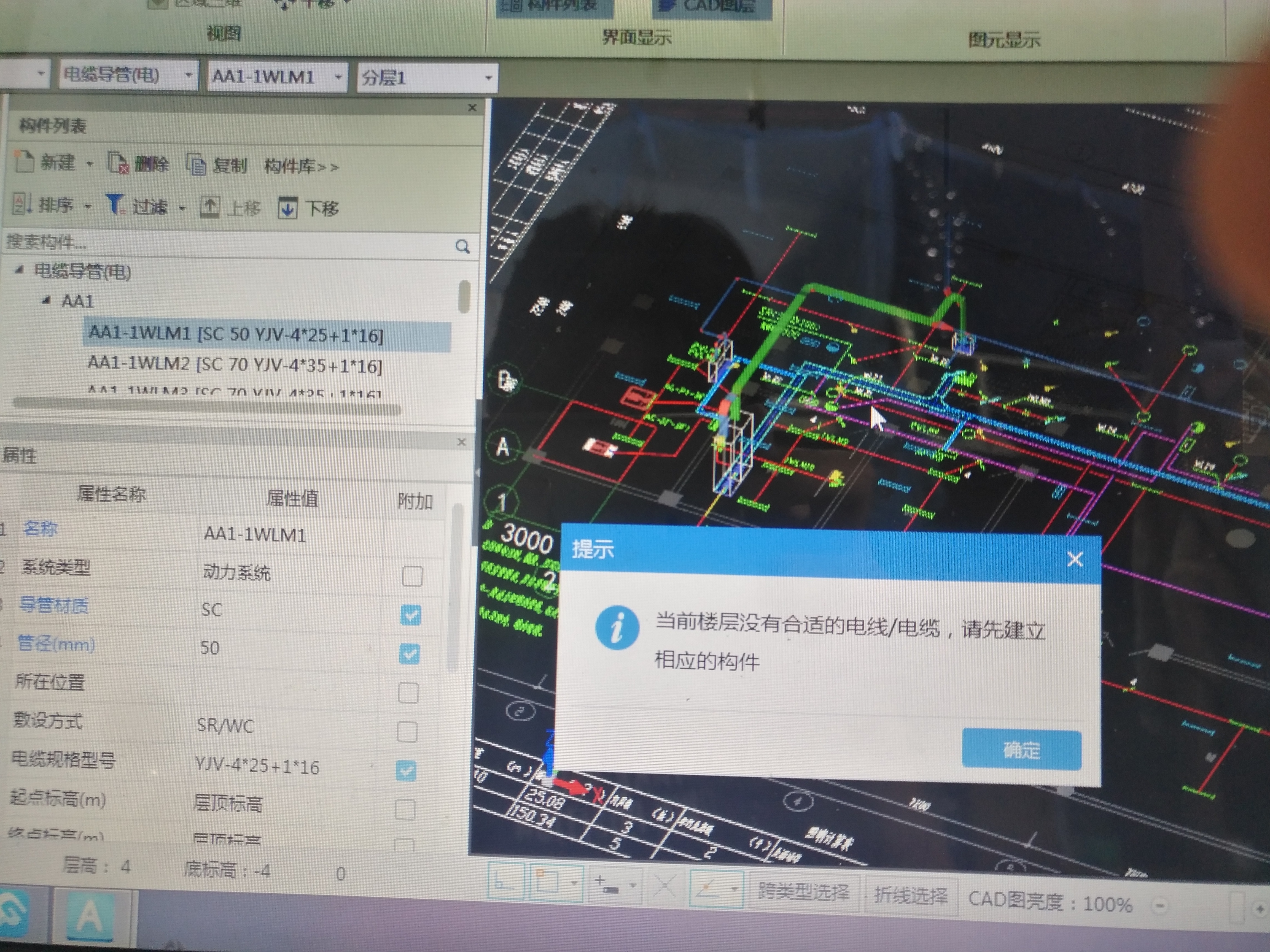1270x952 pixels.
Task: Click the 起点标高 value 层顶标高
Action: 228,803
